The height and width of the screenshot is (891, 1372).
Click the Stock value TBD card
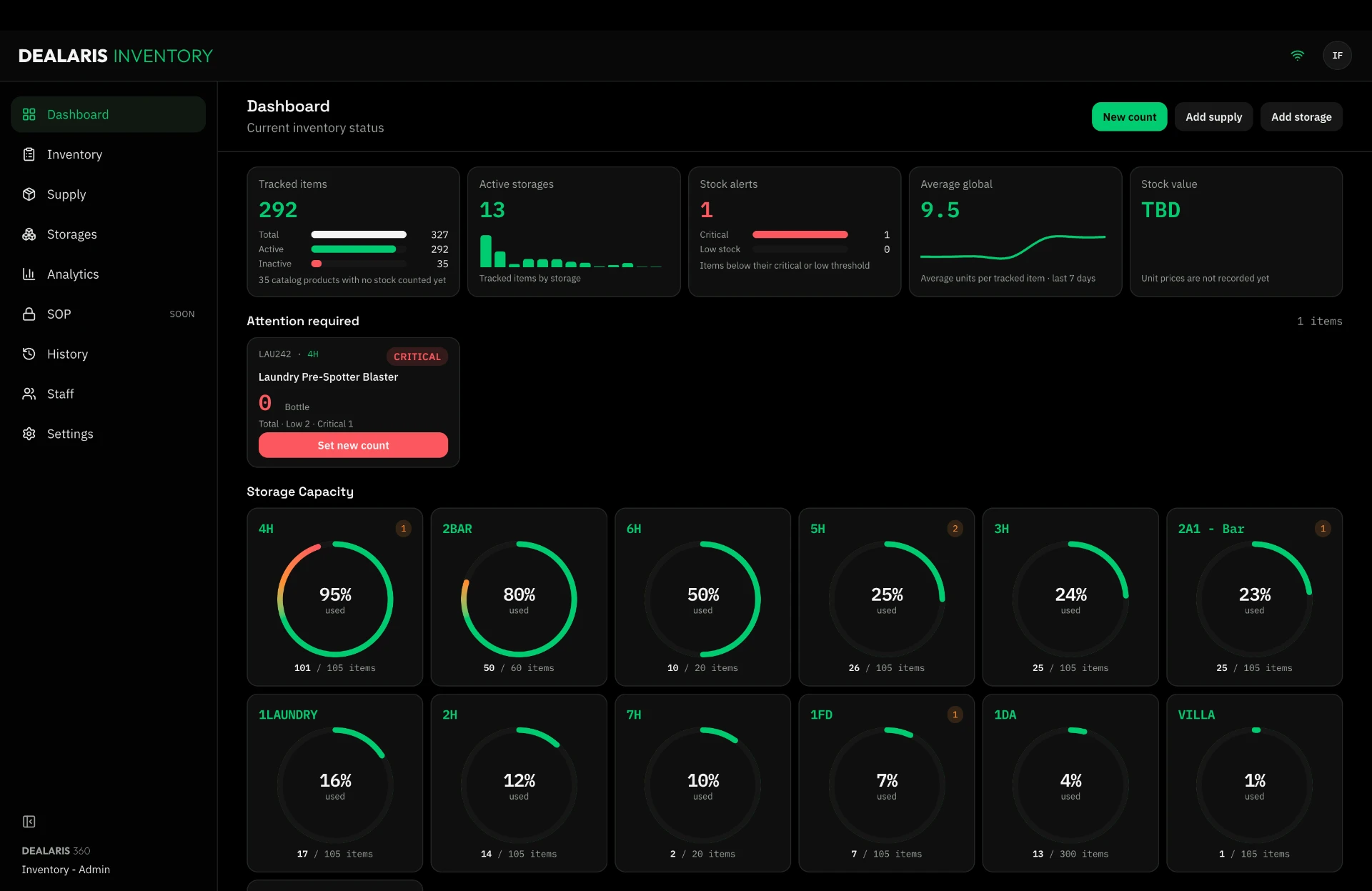tap(1236, 232)
